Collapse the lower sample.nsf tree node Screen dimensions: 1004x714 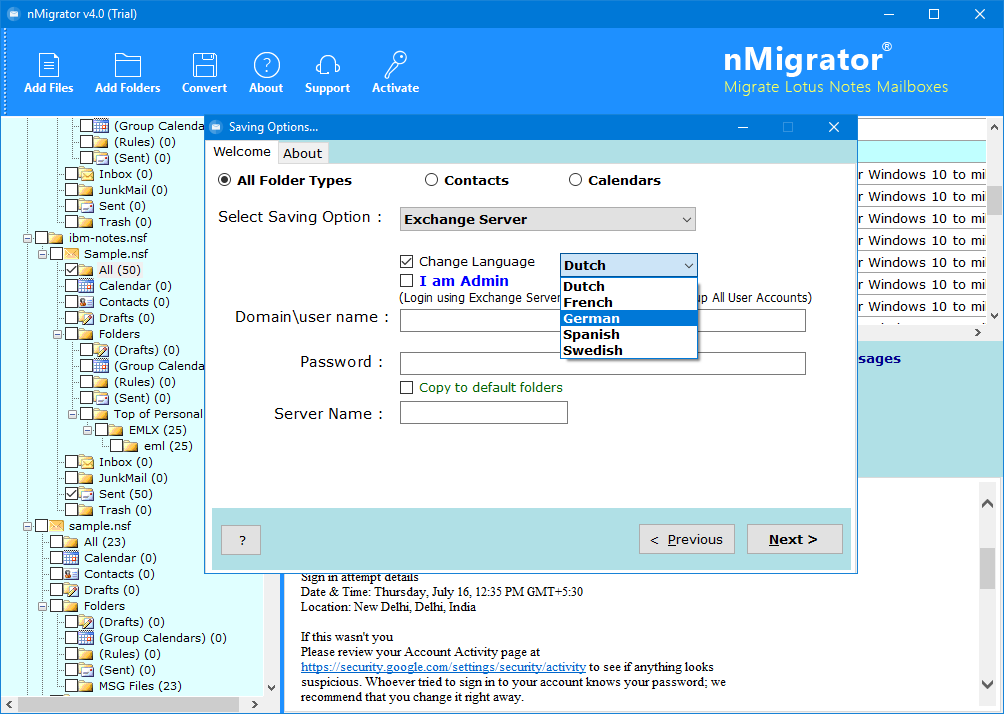pos(28,526)
